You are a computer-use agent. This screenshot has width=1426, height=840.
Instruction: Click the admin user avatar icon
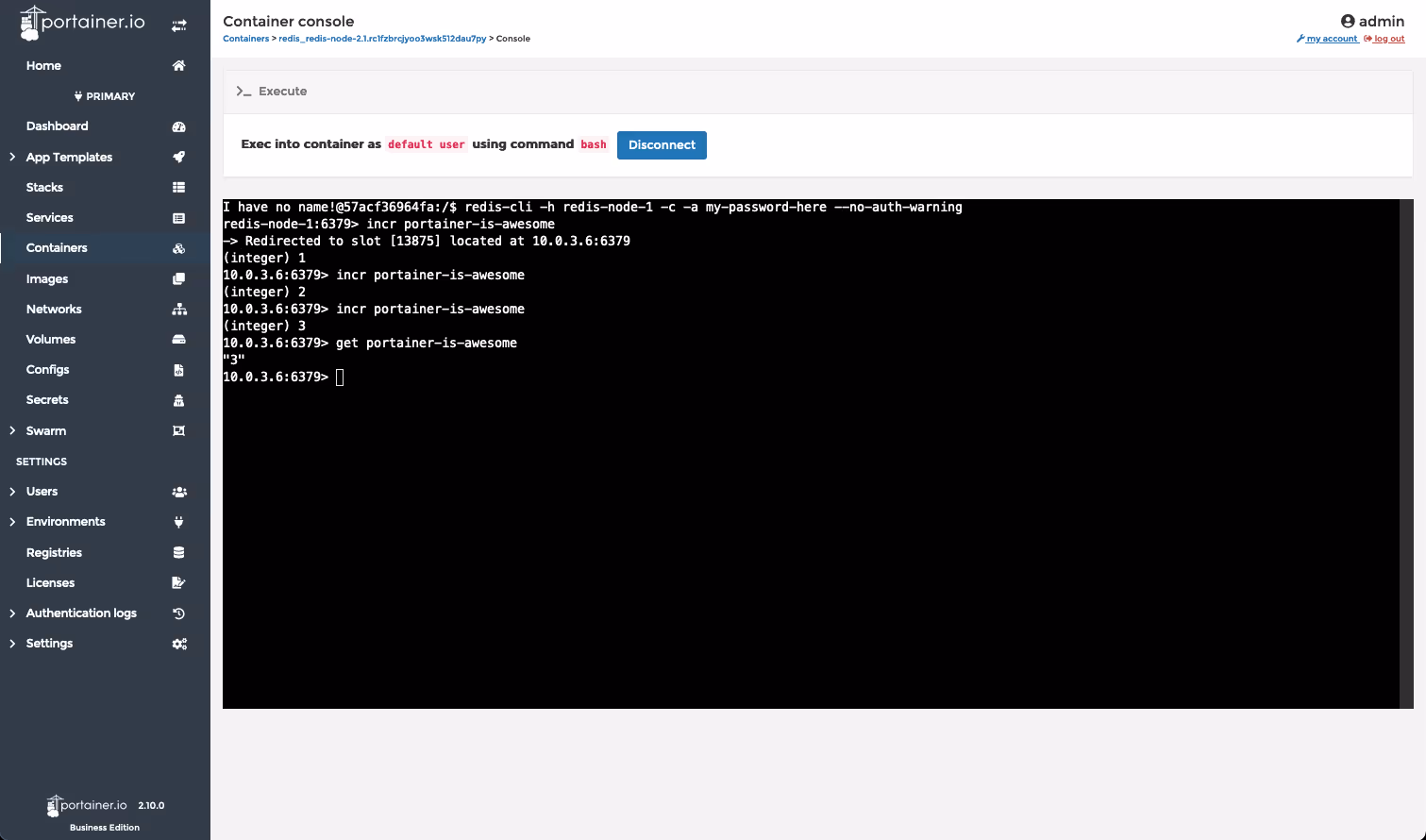pos(1348,21)
